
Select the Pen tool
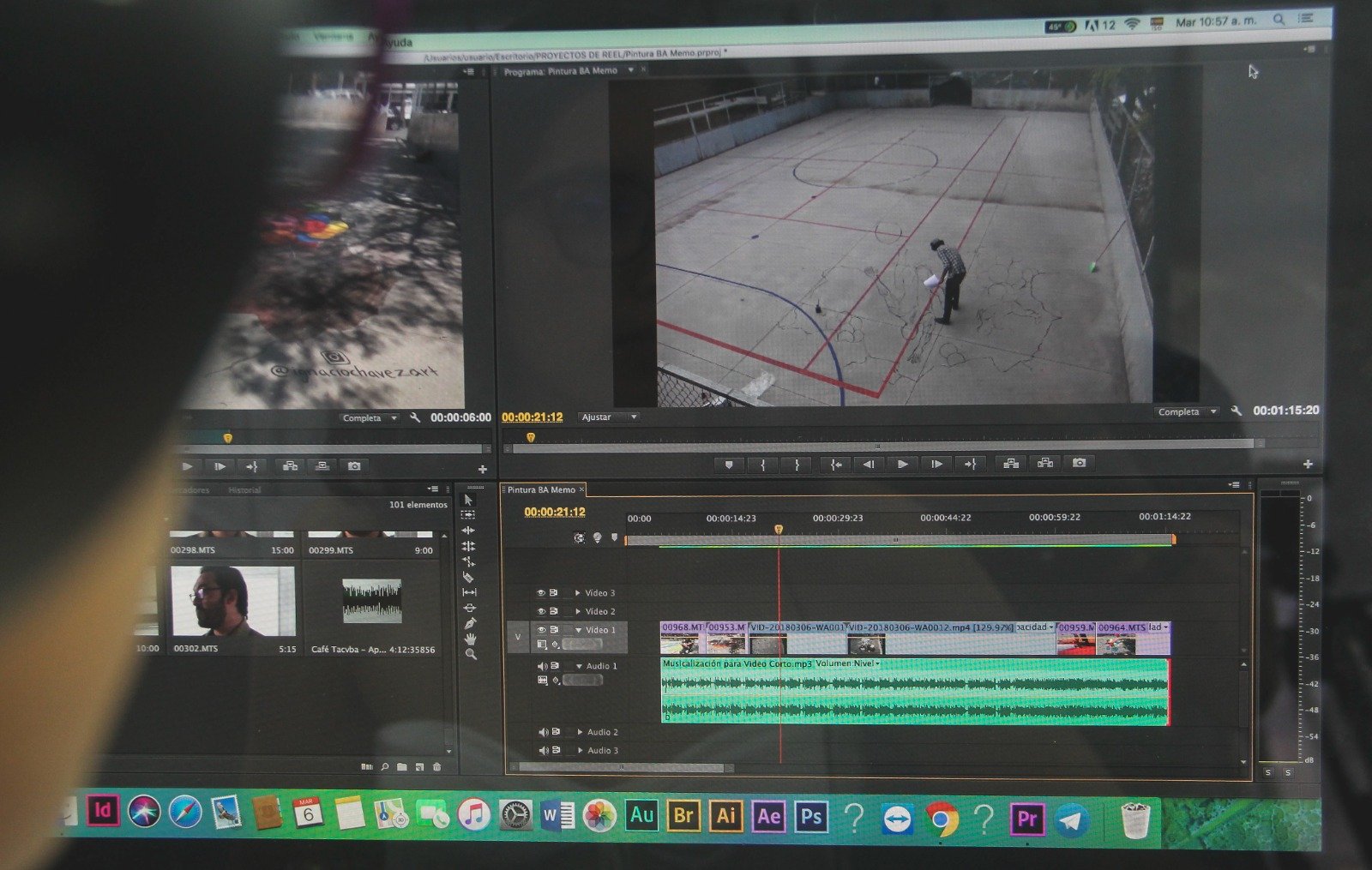(470, 623)
